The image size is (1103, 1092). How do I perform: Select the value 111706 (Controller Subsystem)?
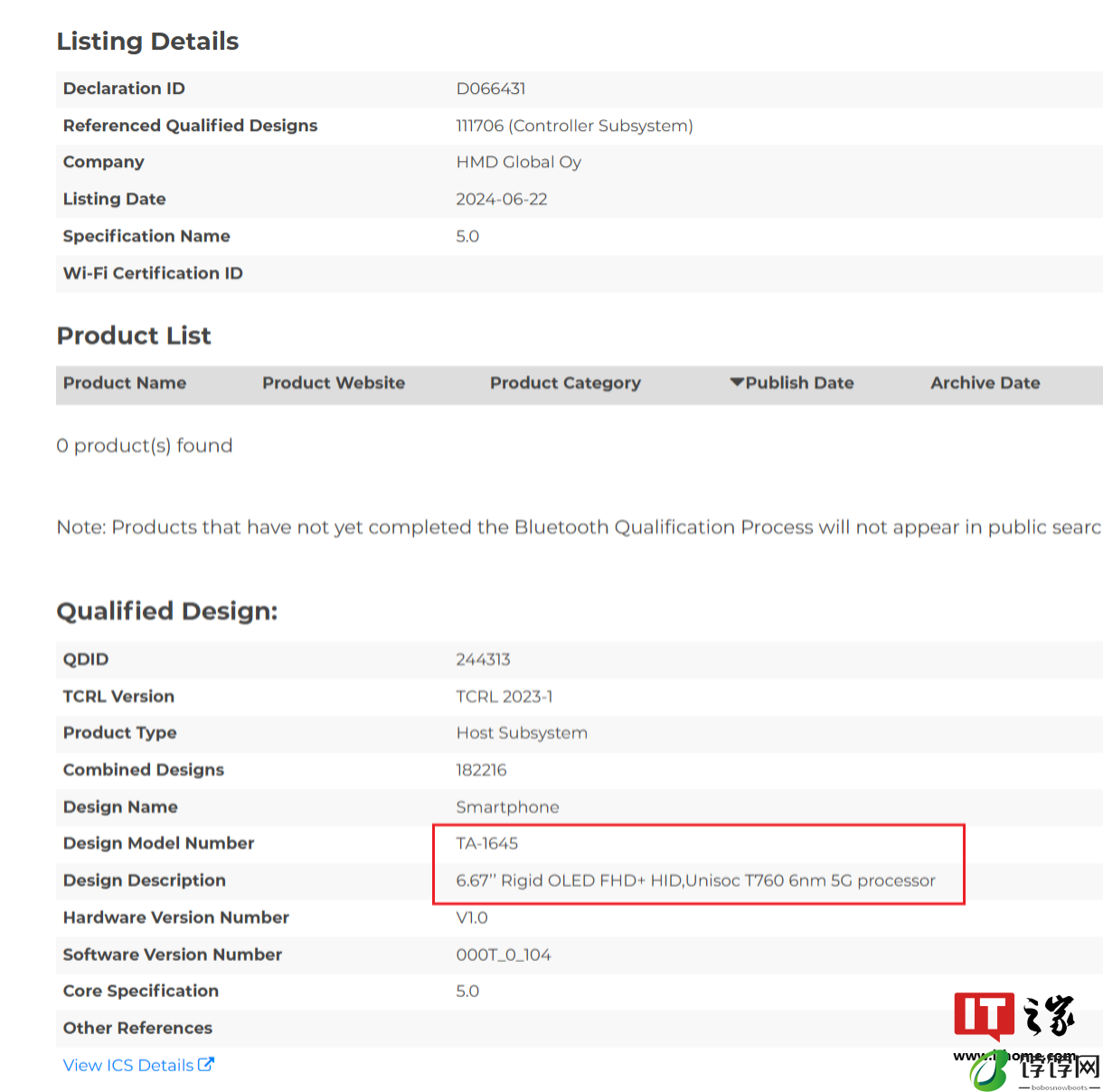coord(574,126)
